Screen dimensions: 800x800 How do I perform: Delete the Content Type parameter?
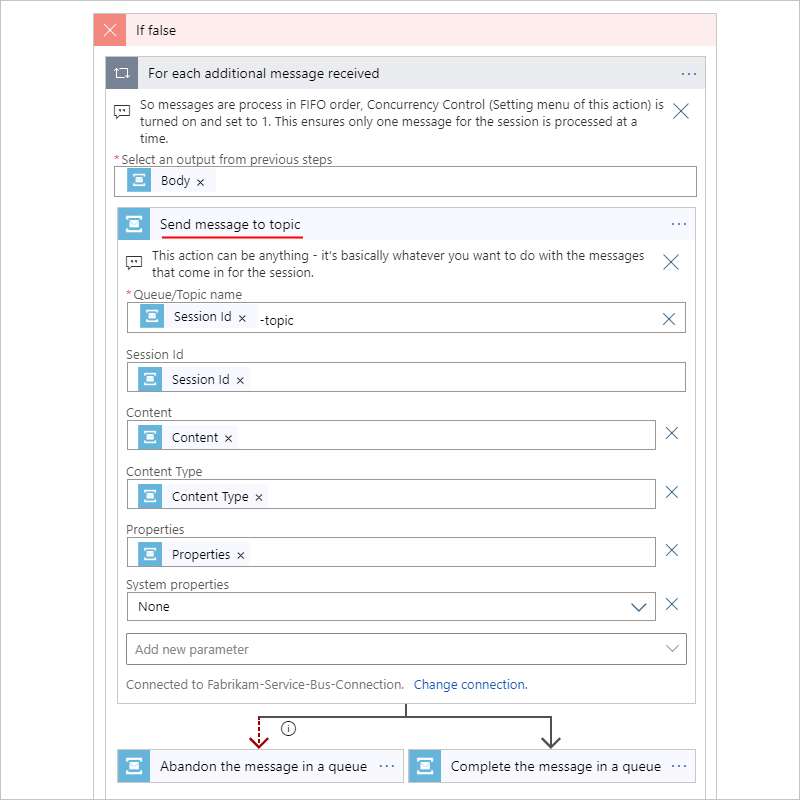[x=671, y=492]
